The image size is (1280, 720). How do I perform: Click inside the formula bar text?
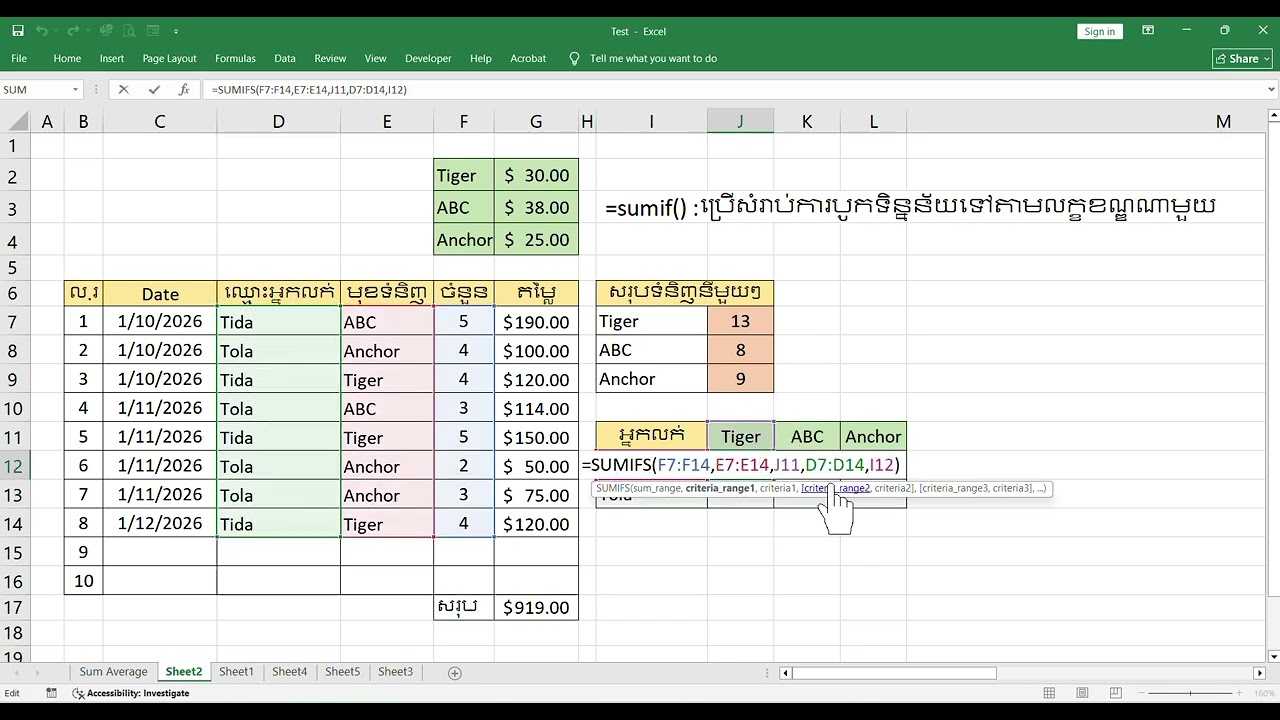[309, 89]
